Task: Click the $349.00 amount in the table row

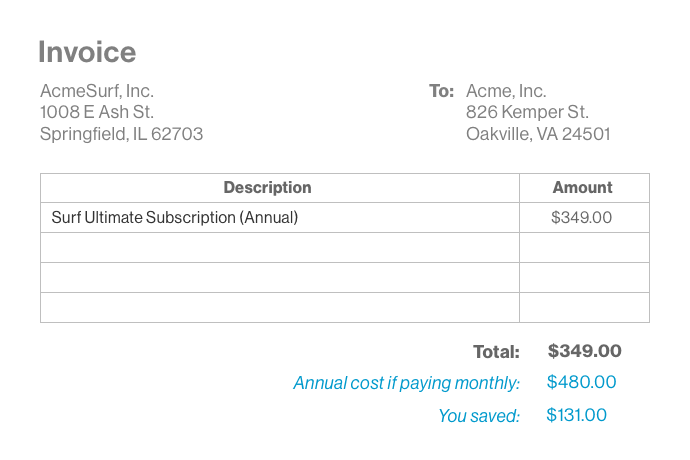Action: click(x=582, y=217)
